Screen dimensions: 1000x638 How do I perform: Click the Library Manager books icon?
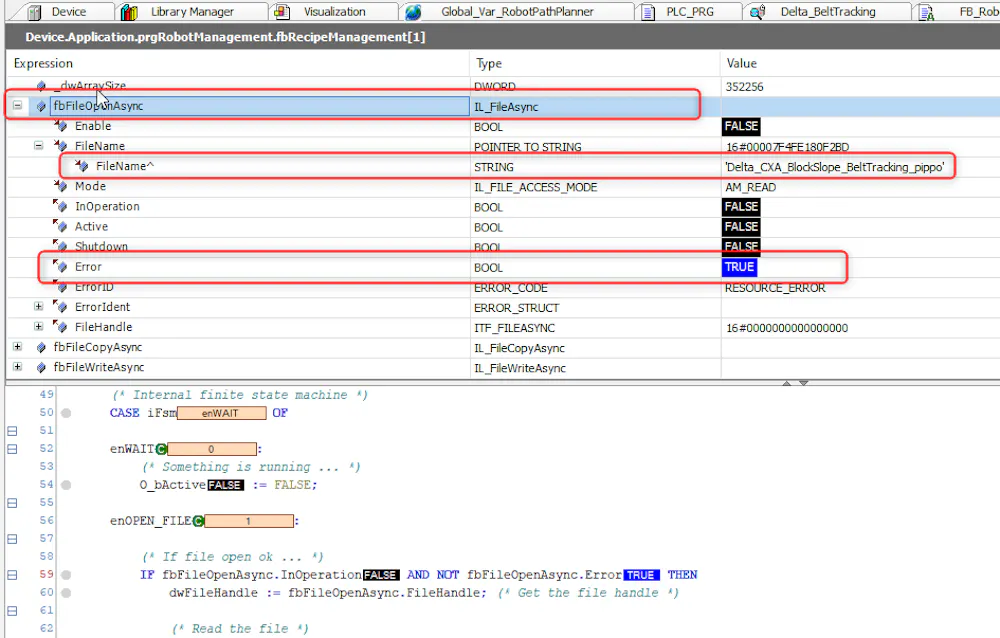coord(129,11)
